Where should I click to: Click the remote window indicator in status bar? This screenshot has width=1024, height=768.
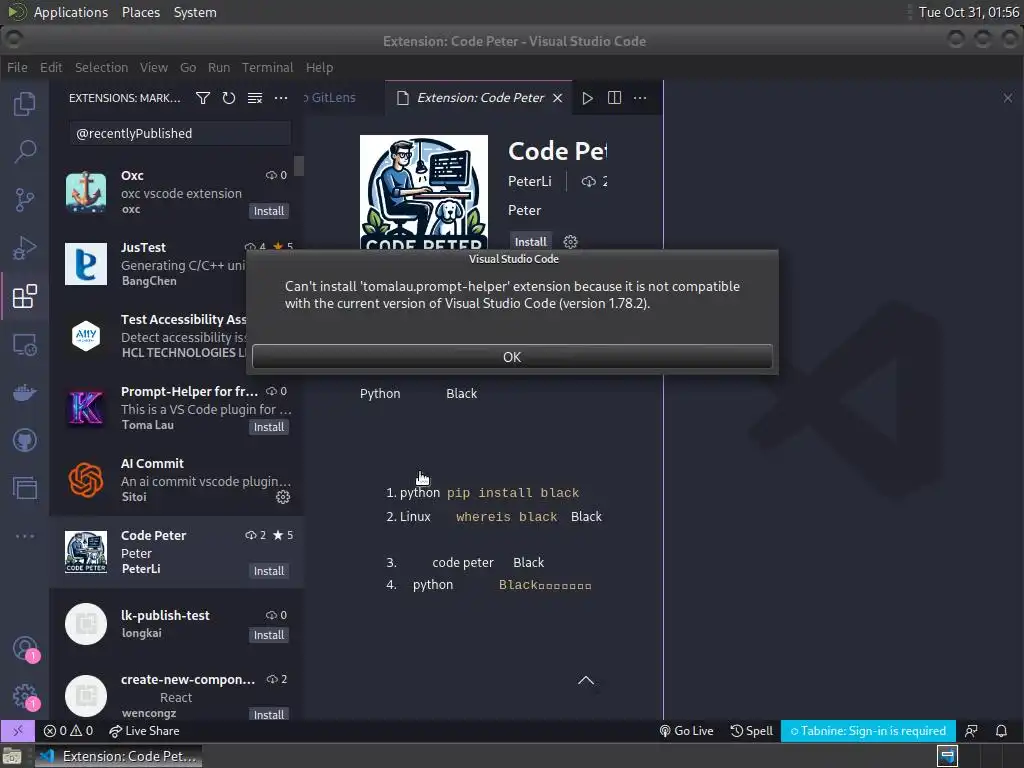[x=18, y=731]
